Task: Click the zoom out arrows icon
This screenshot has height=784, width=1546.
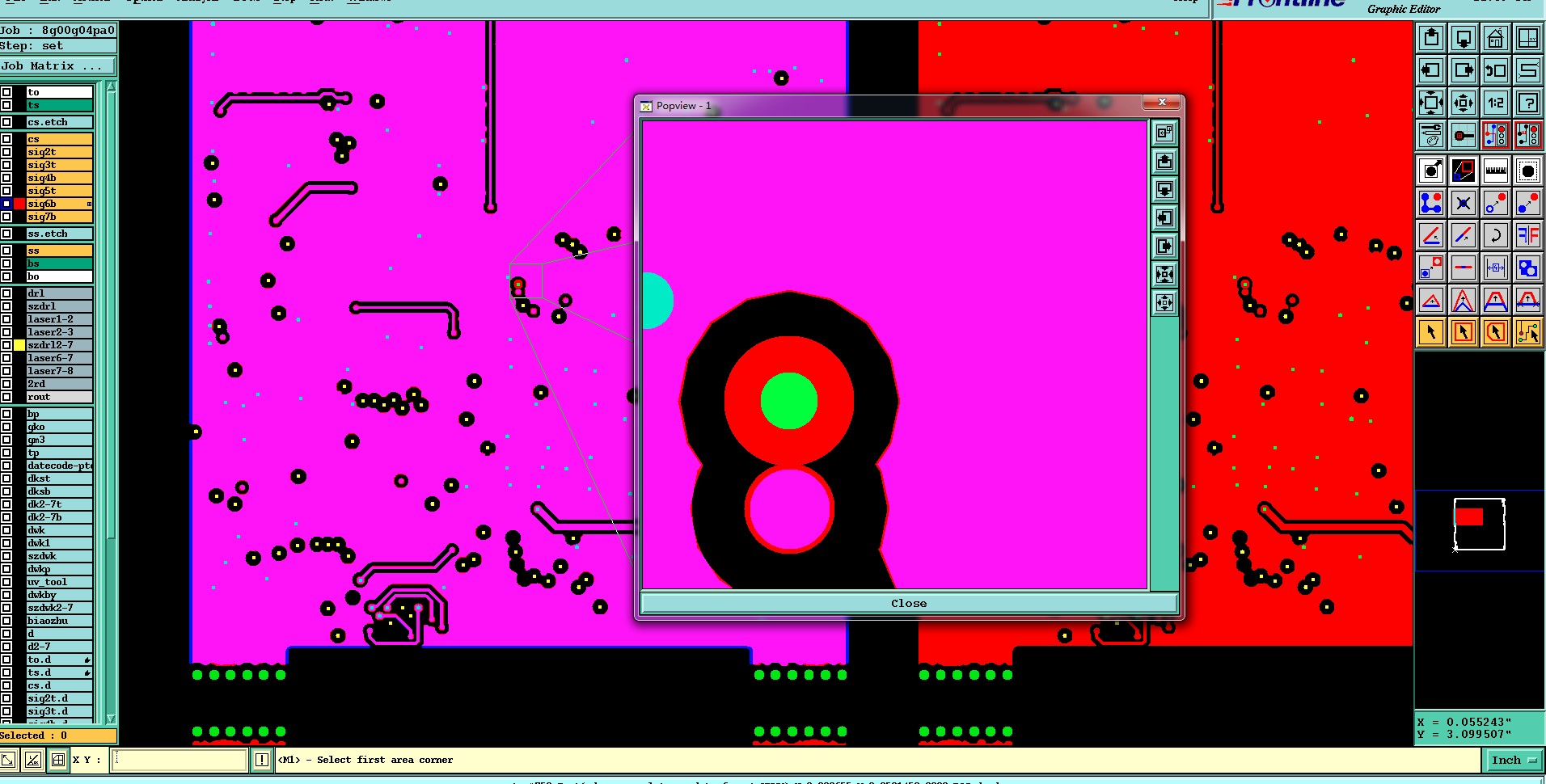Action: pyautogui.click(x=1464, y=103)
